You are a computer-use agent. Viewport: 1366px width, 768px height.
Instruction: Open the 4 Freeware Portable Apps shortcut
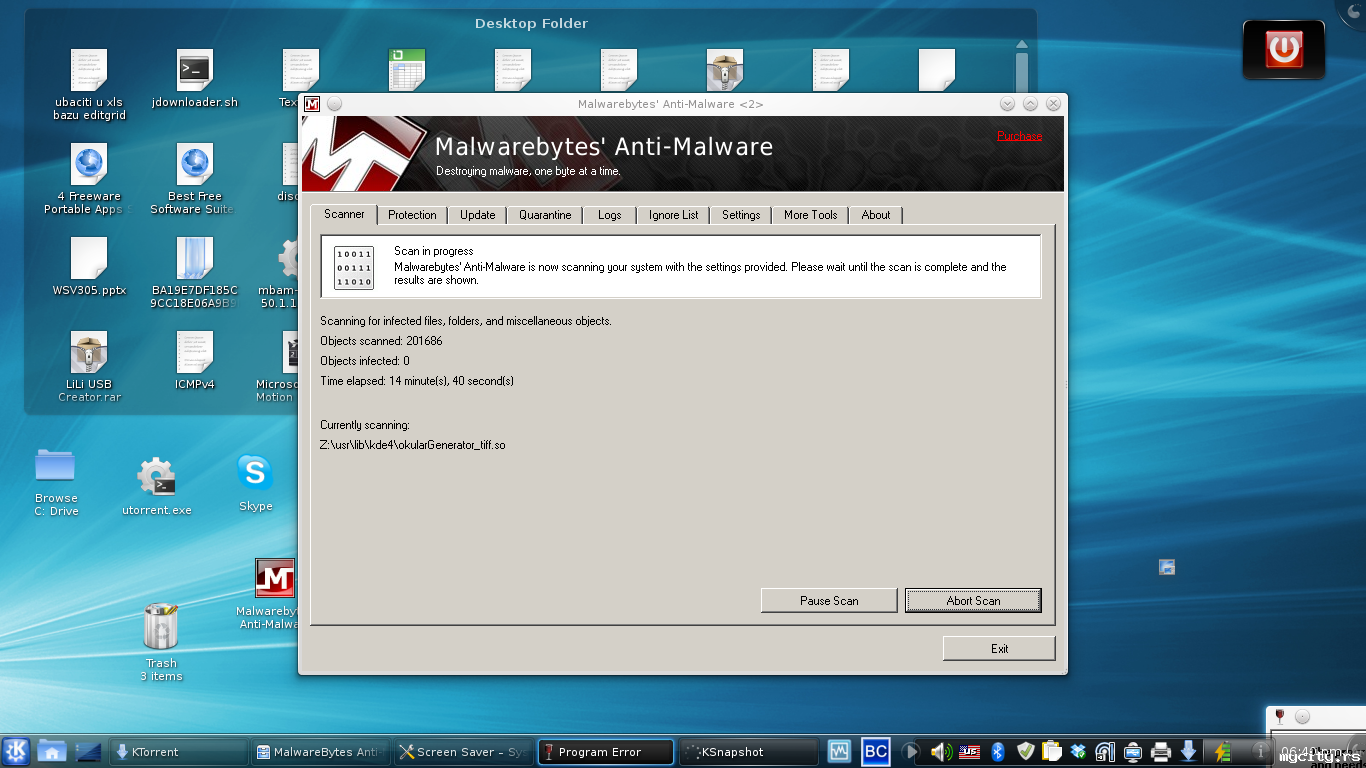(x=89, y=179)
